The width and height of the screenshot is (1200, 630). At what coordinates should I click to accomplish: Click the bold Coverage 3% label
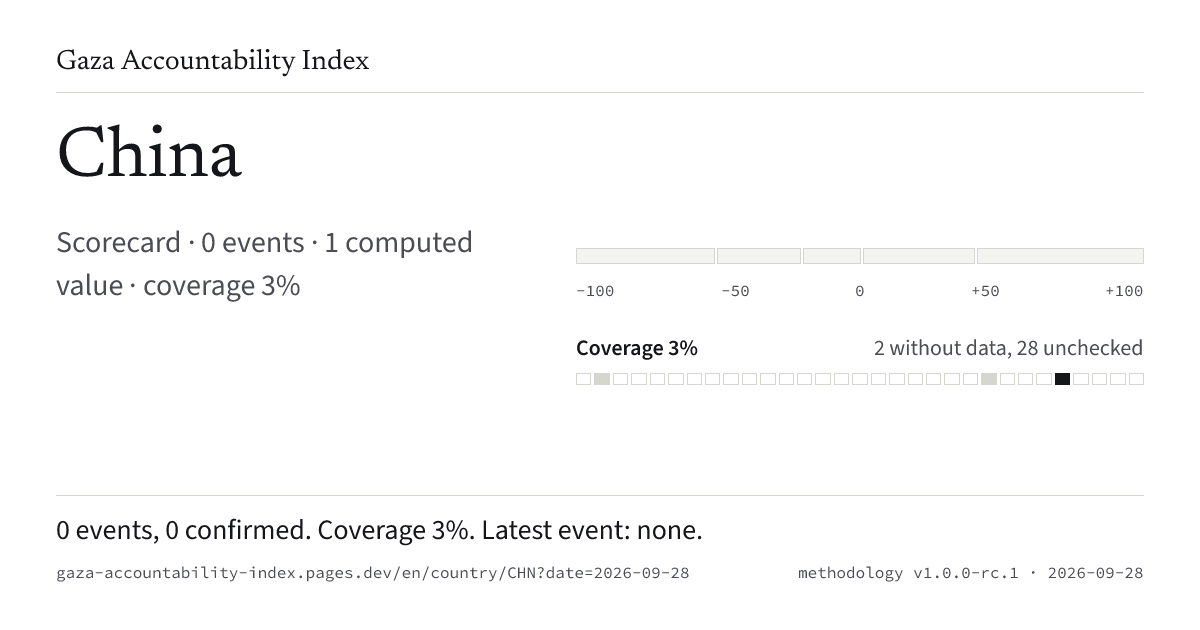[x=637, y=348]
